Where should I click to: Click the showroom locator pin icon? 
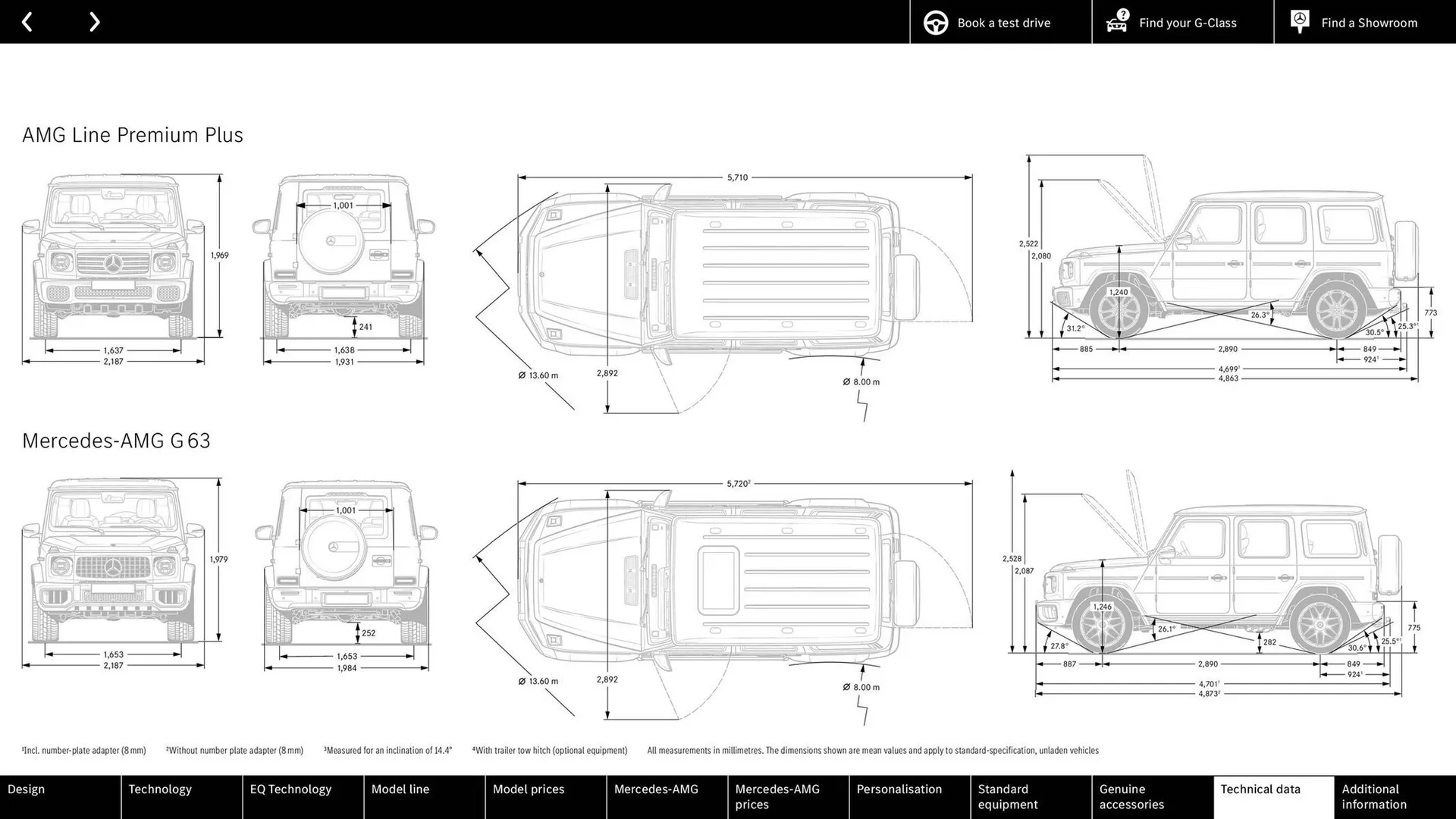[1300, 22]
